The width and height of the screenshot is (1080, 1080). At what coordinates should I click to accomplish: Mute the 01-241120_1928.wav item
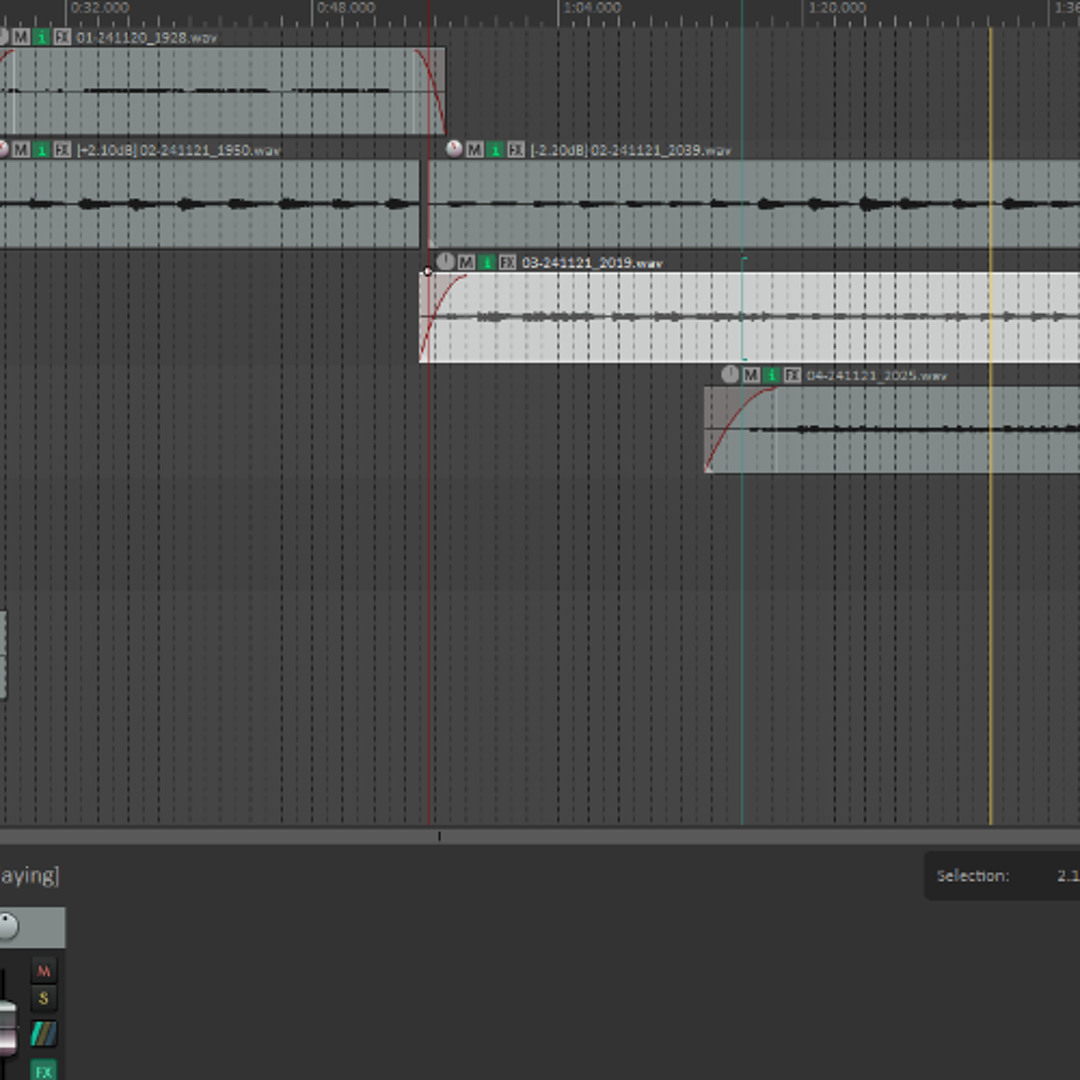(x=21, y=37)
